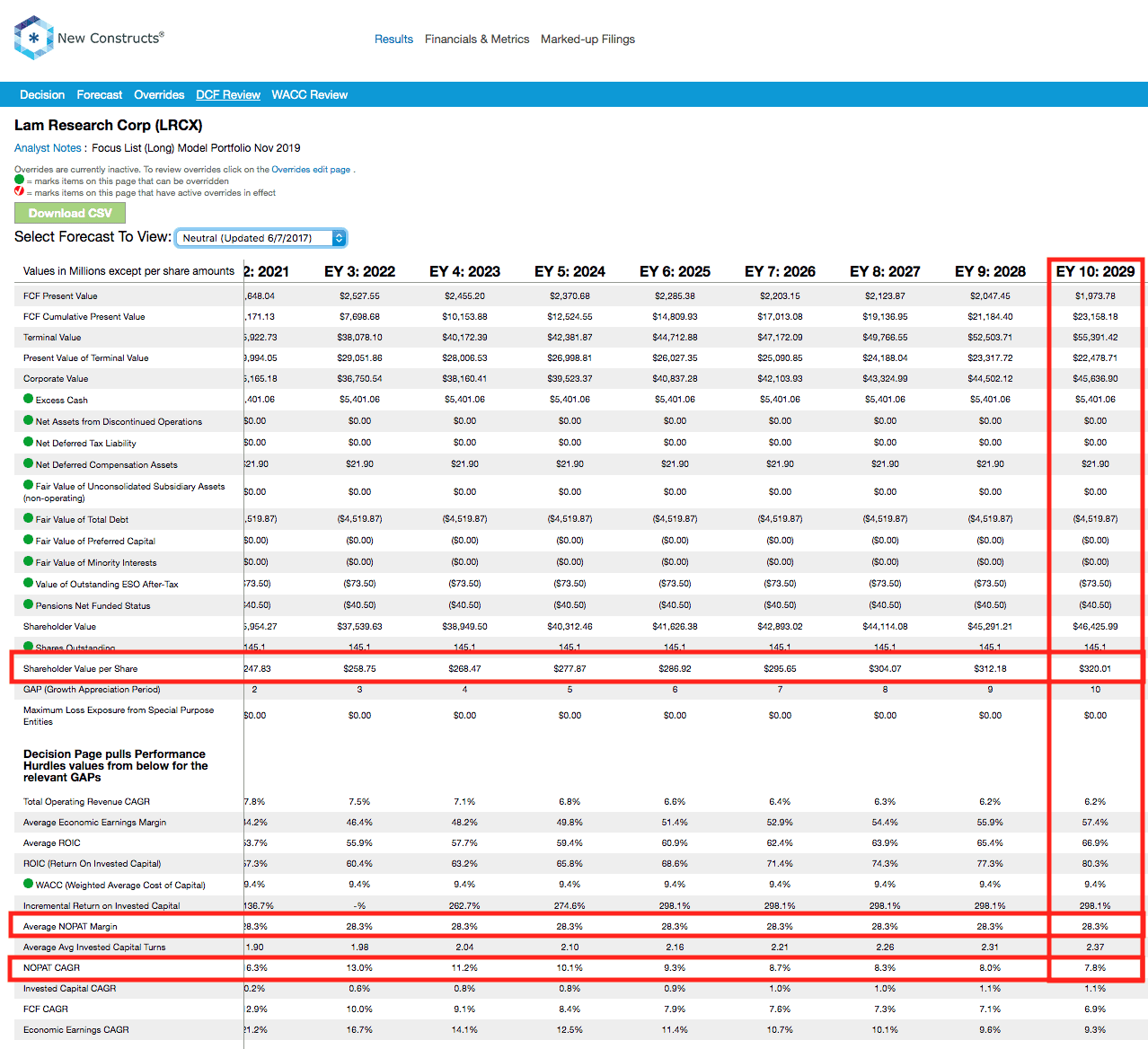Screen dimensions: 1148x1049
Task: Open the Results tab
Action: [x=393, y=39]
